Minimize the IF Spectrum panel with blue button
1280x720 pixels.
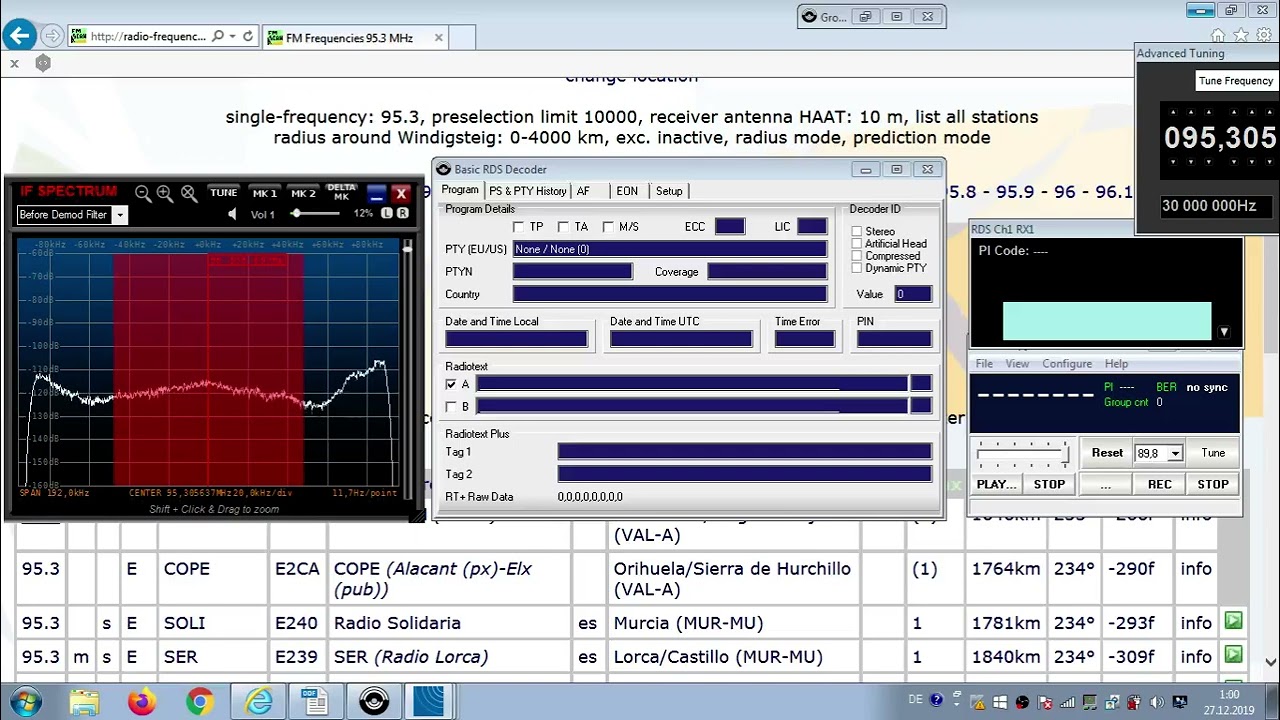(376, 193)
